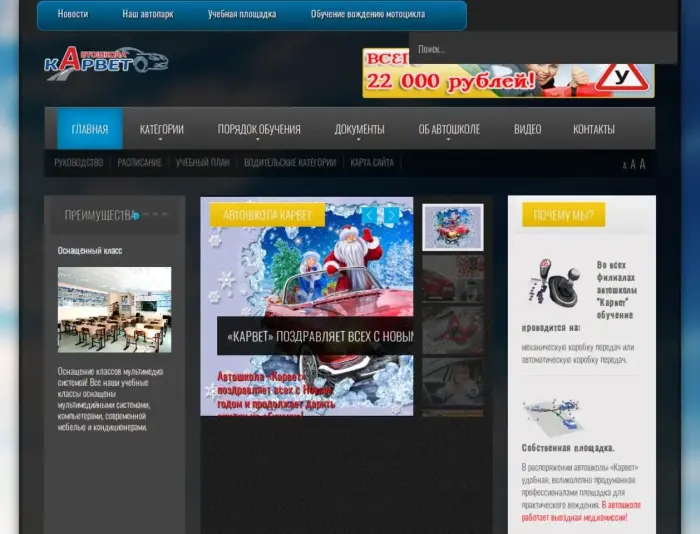Select the red car slide thumbnail
The image size is (700, 534).
tap(453, 279)
